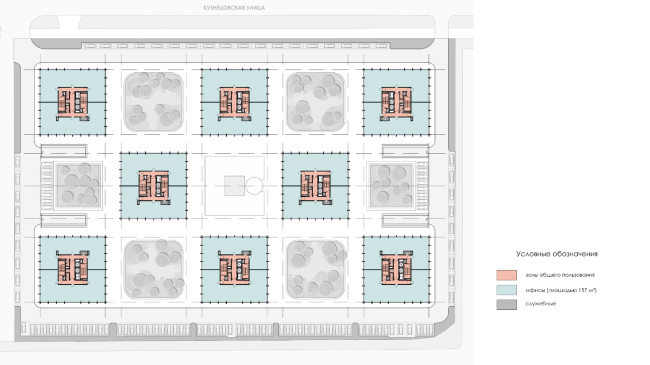
Task: Click the 'Кузнецовская улица' street label
Action: (x=234, y=7)
